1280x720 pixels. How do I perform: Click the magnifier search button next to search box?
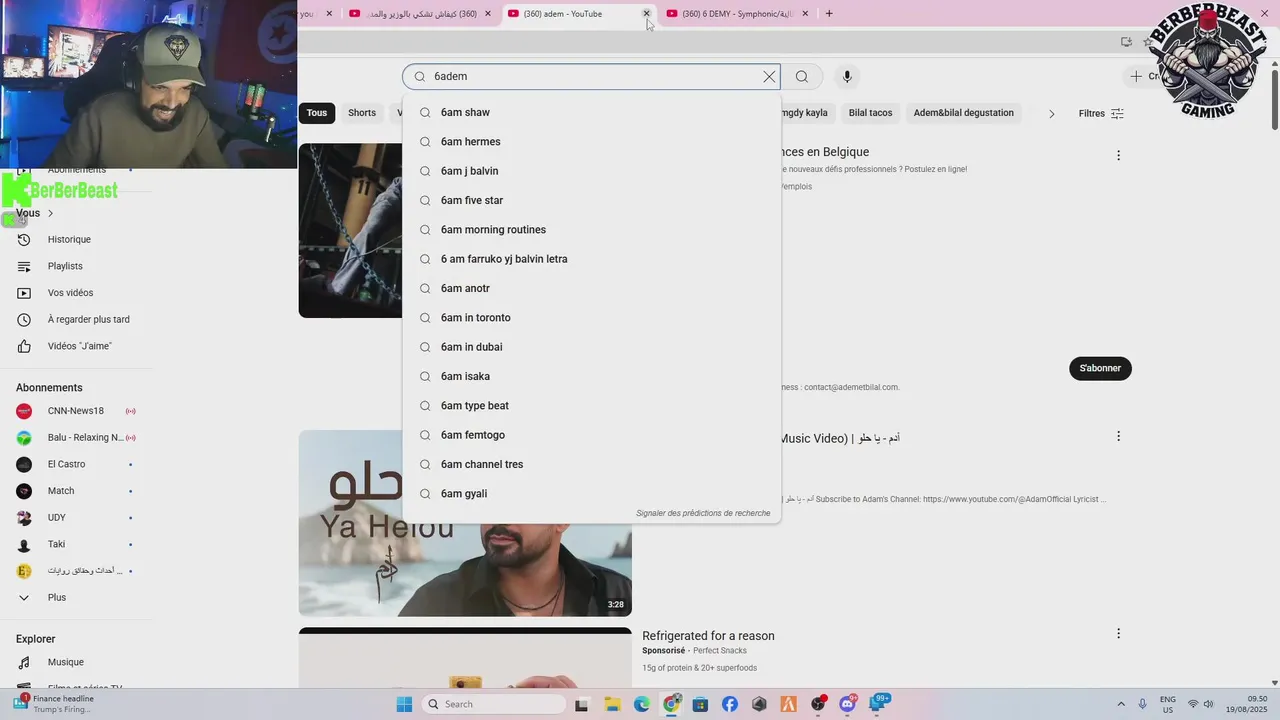(802, 77)
